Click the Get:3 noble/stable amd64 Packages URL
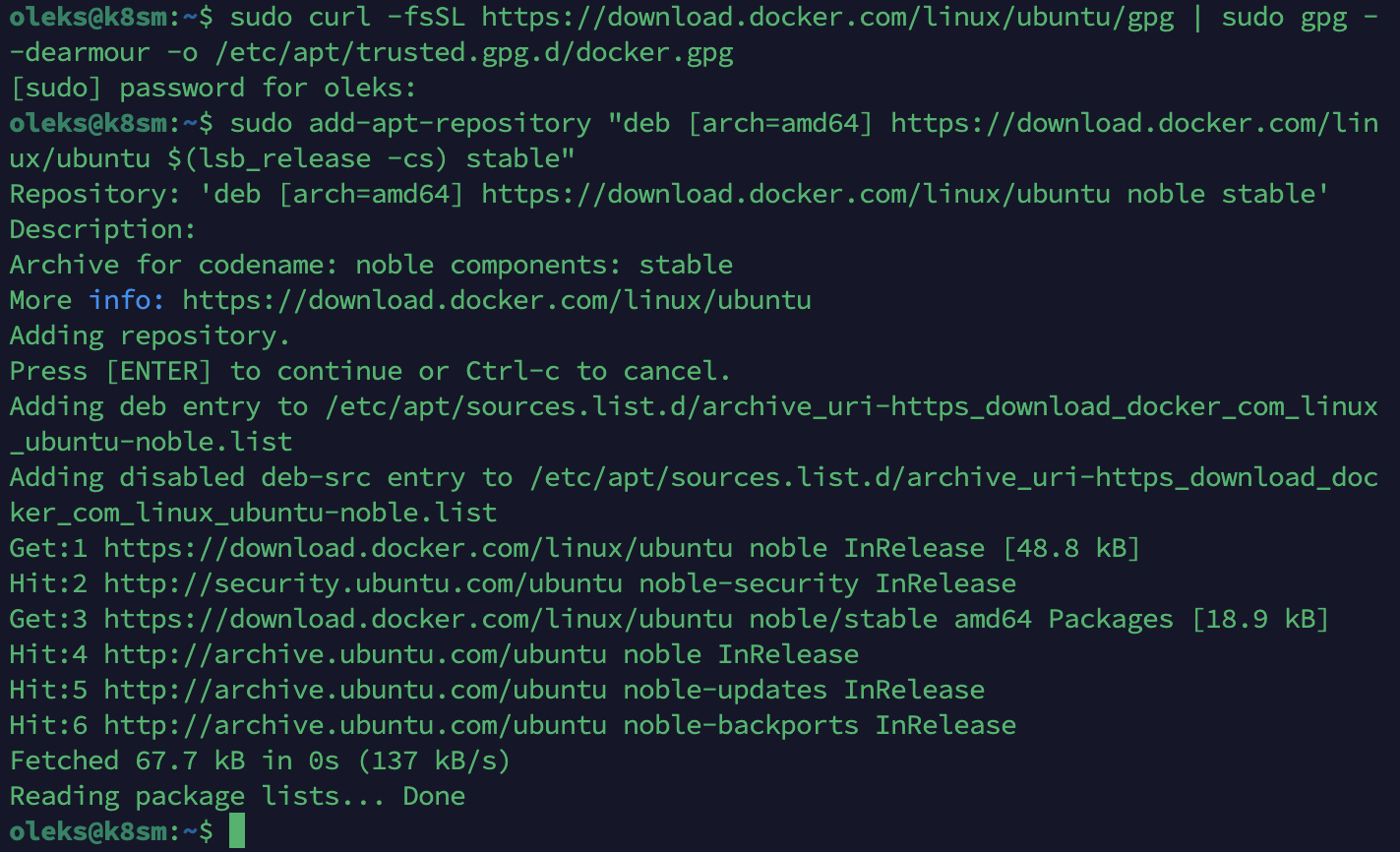Viewport: 1400px width, 852px height. (x=418, y=619)
